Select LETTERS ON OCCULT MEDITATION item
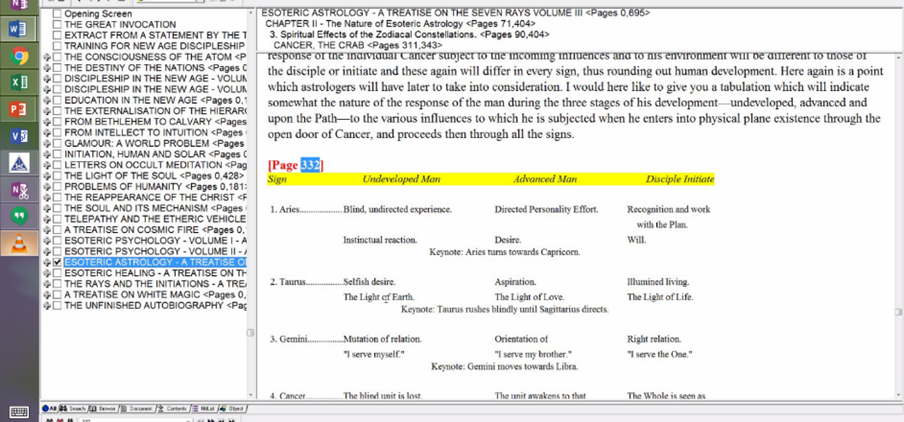Viewport: 904px width, 422px height. [156, 164]
